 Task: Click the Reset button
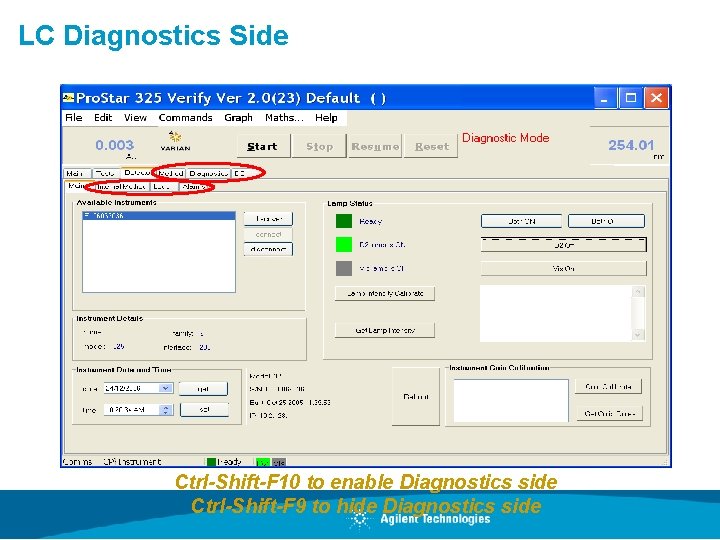(431, 146)
